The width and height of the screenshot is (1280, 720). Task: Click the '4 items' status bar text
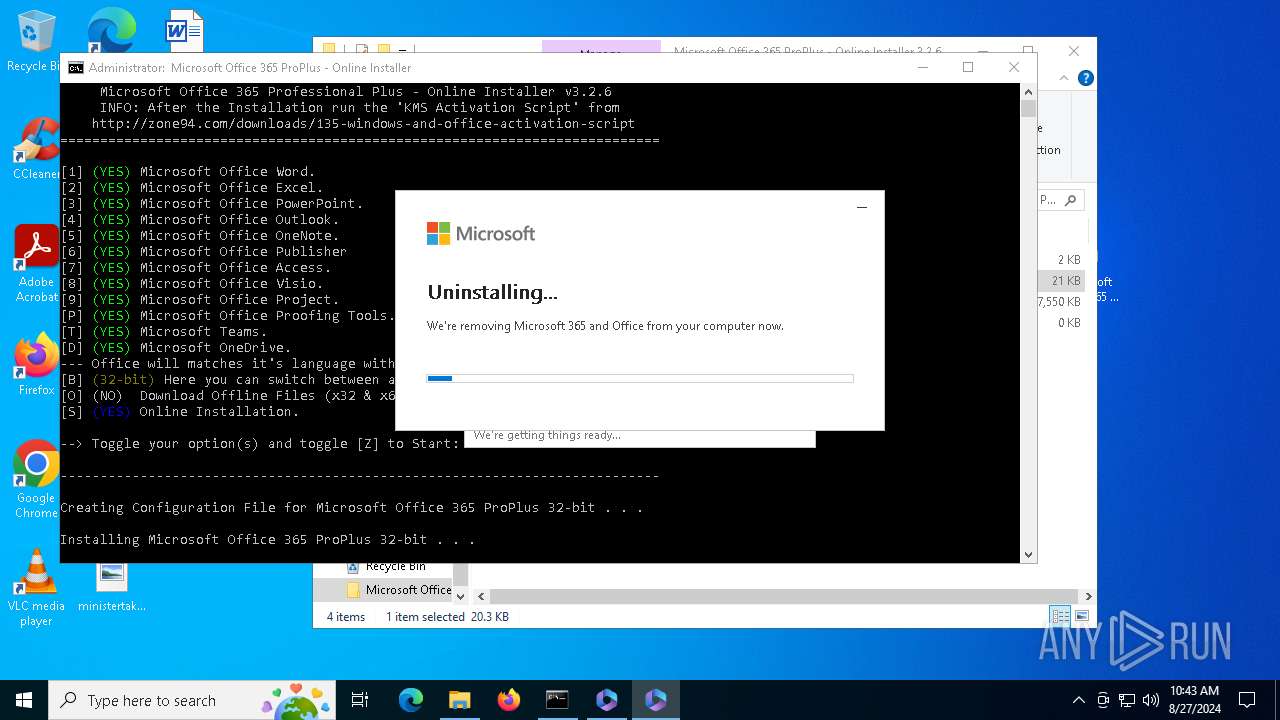click(x=346, y=617)
